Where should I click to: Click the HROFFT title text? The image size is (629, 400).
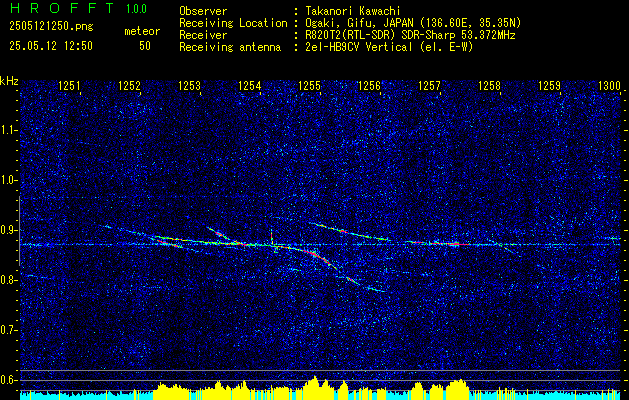point(63,8)
